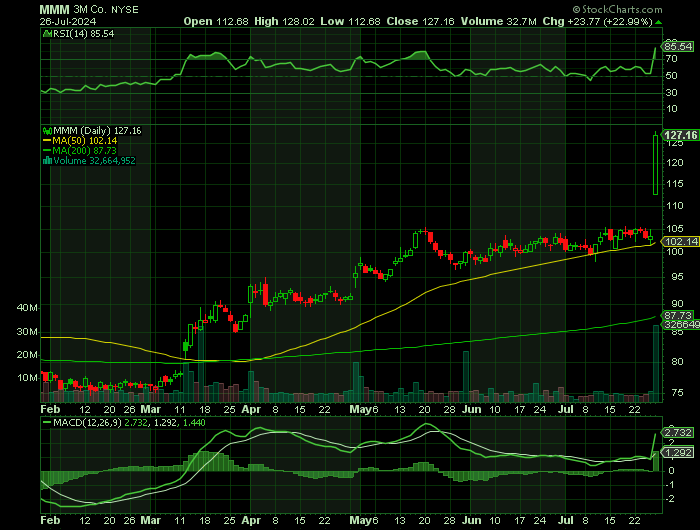Image resolution: width=700 pixels, height=530 pixels.
Task: Click 'Jun' on the price panel date axis
Action: (x=471, y=409)
